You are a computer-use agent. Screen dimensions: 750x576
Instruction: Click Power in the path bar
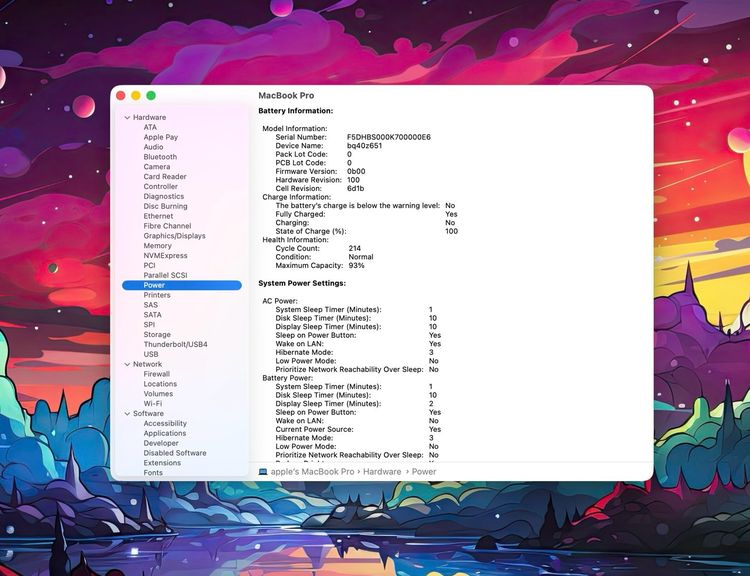click(x=424, y=472)
